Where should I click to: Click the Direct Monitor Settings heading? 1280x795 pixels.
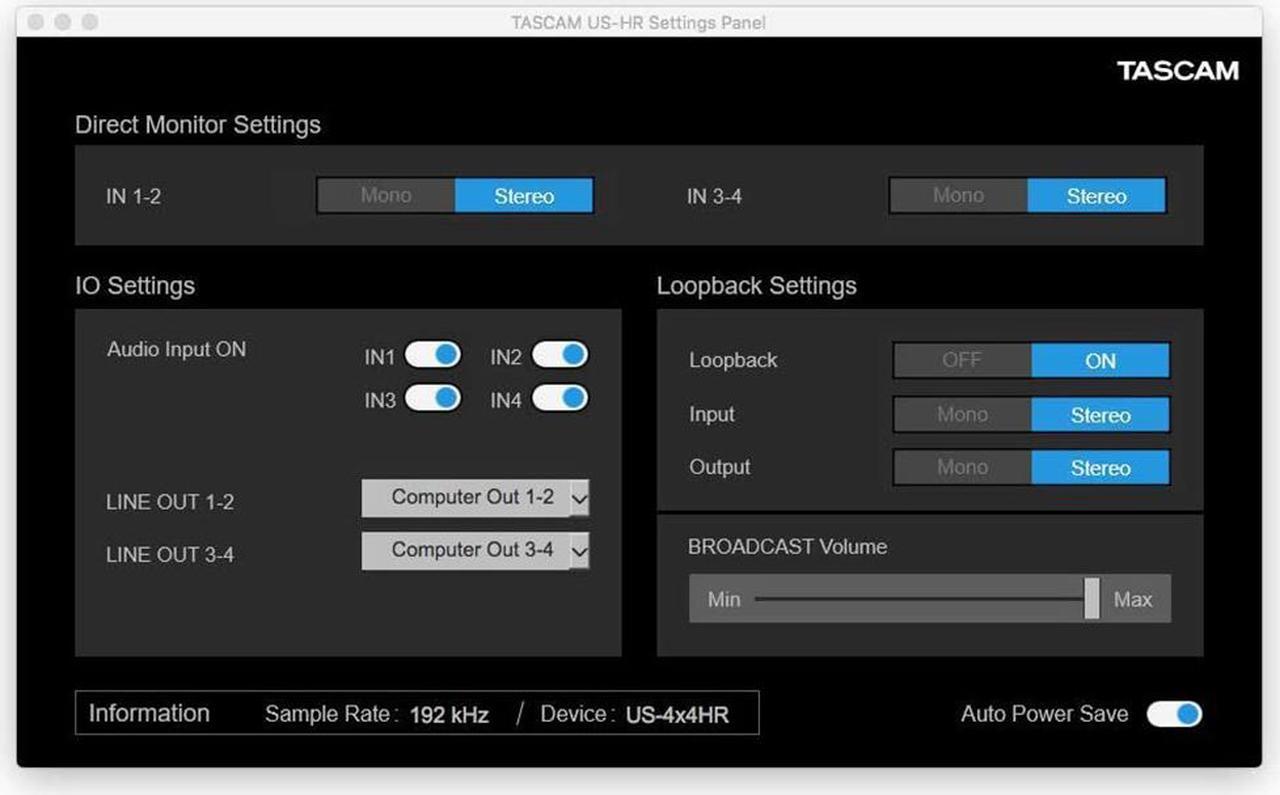click(x=198, y=125)
